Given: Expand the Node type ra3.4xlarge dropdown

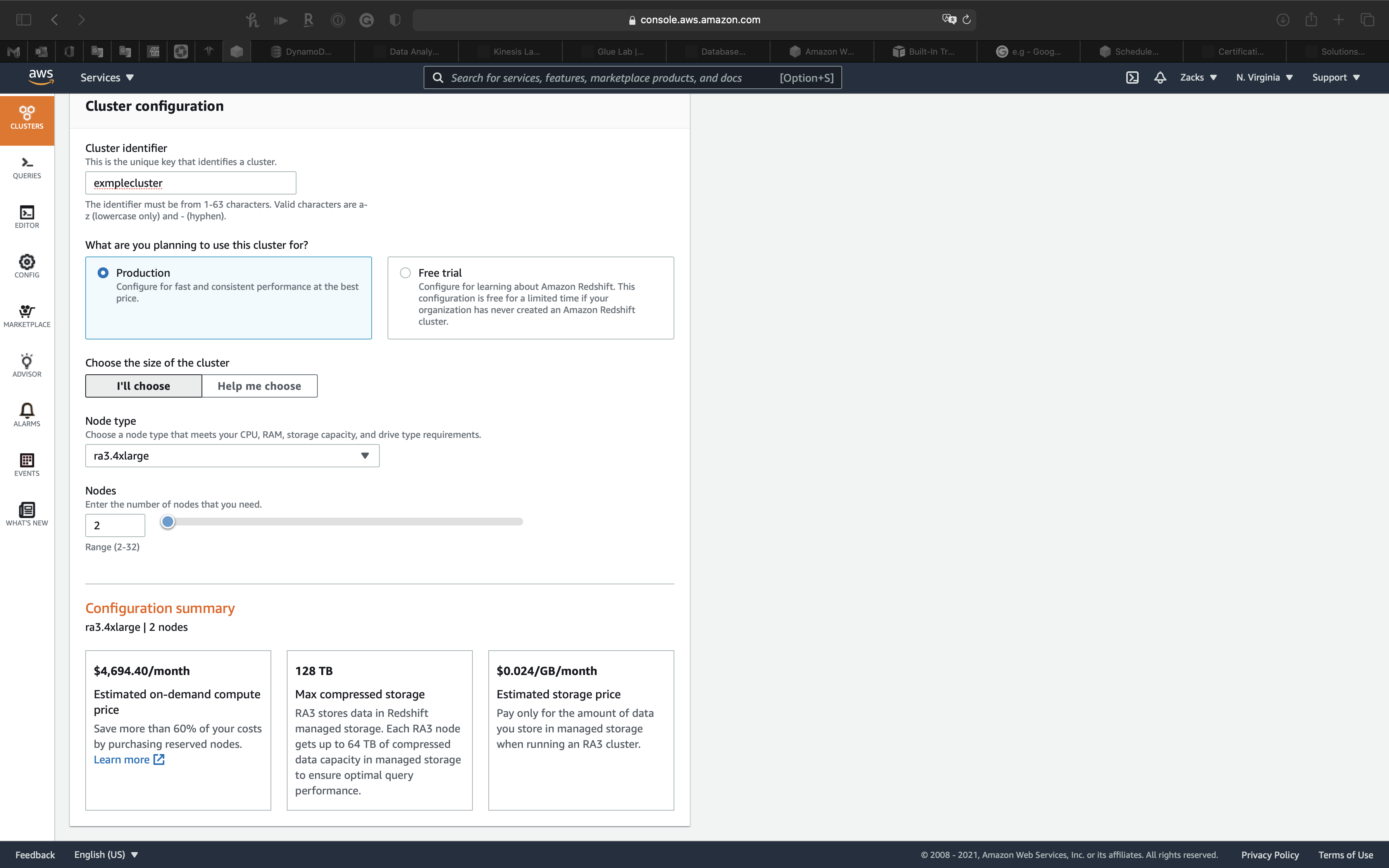Looking at the screenshot, I should coord(232,456).
